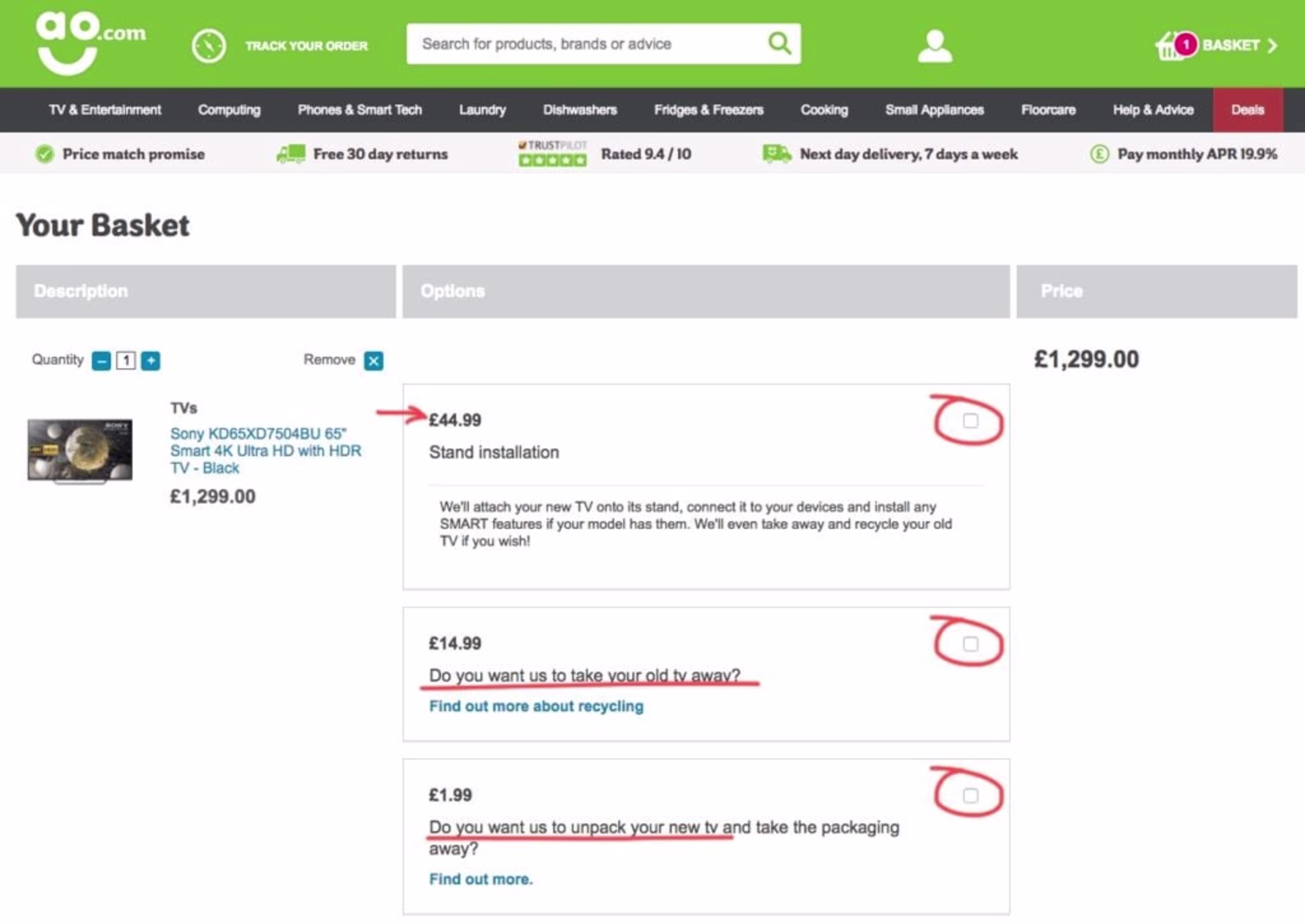1305x924 pixels.
Task: Click Find out more about recycling link
Action: tap(536, 706)
